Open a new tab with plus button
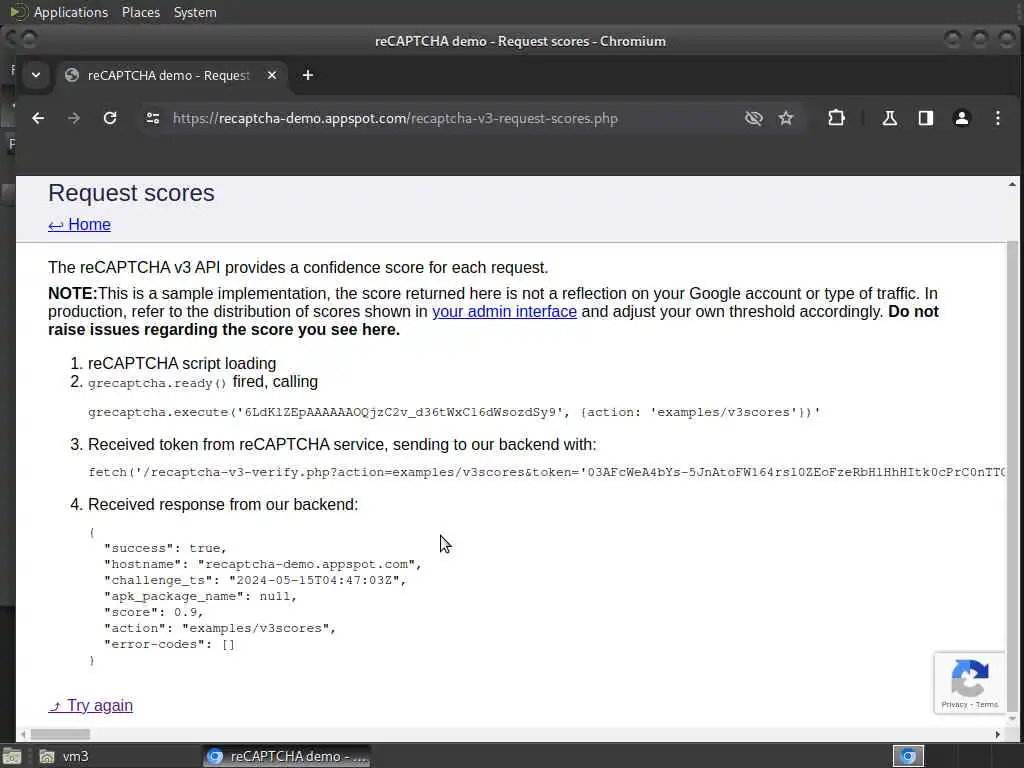Image resolution: width=1024 pixels, height=768 pixels. [x=308, y=75]
